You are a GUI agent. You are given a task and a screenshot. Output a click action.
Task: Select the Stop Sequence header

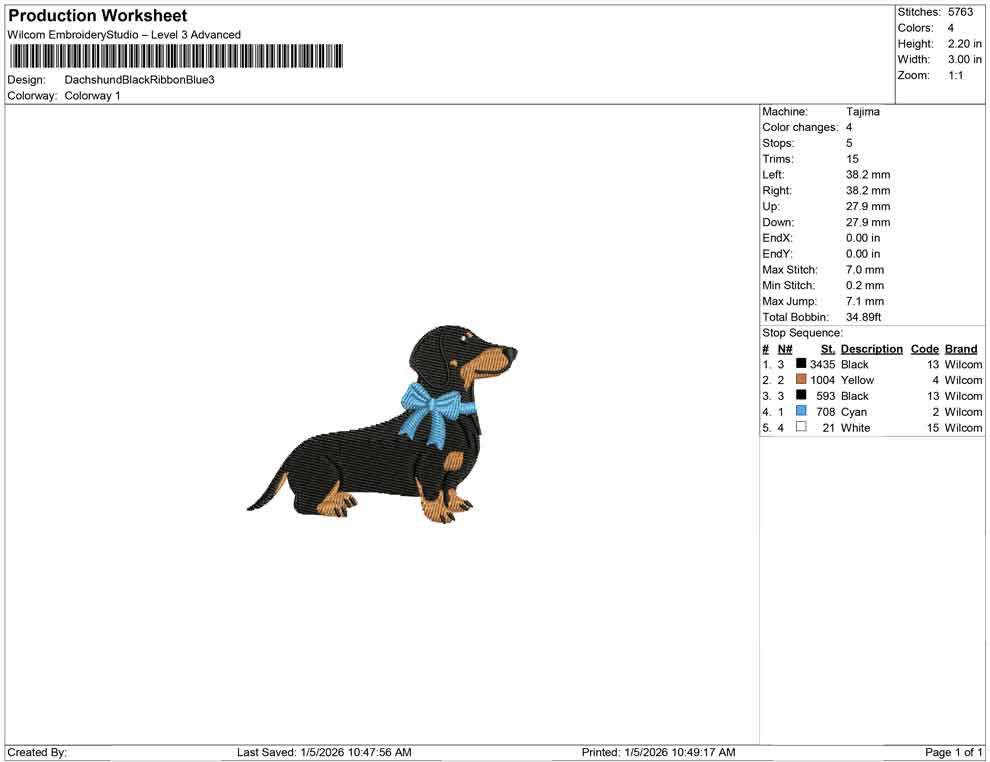click(800, 332)
